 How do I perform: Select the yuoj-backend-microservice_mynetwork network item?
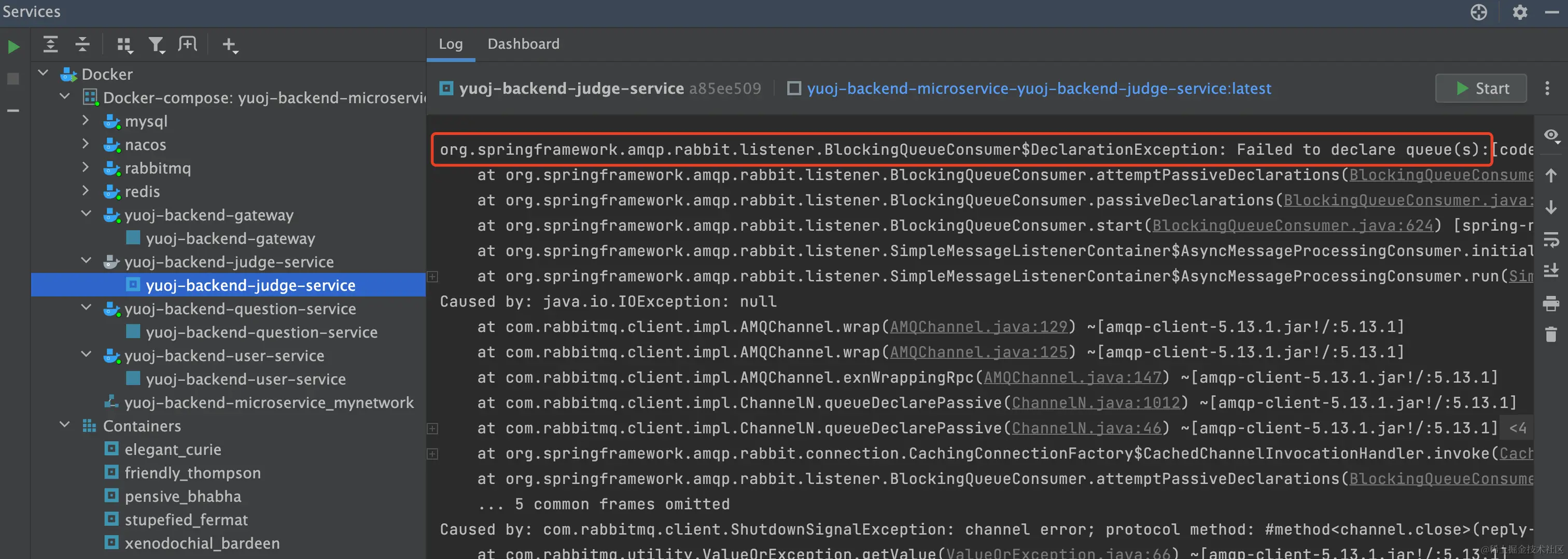pos(269,402)
